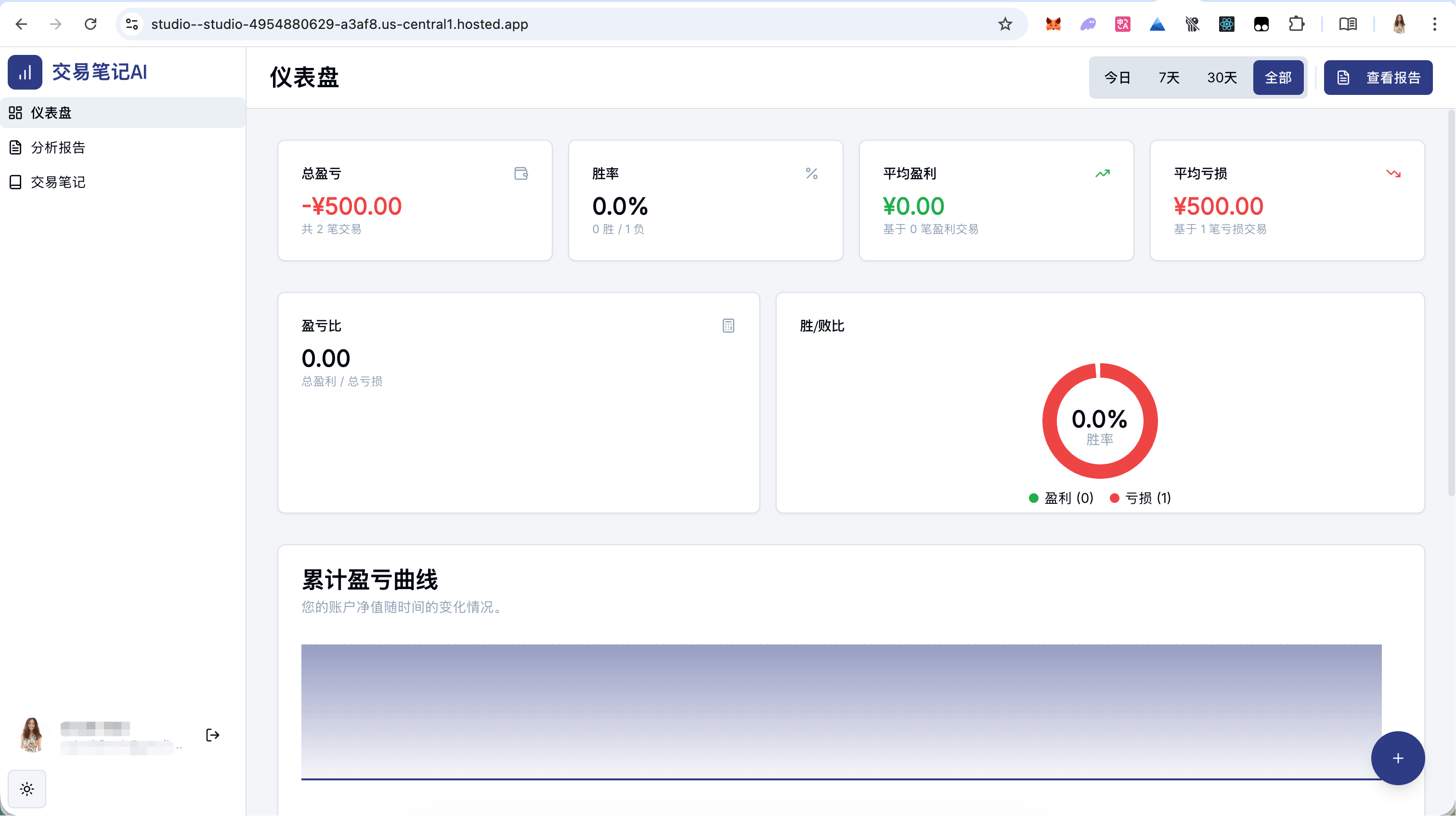Click the calculator icon on 盈亏比 card
The width and height of the screenshot is (1456, 816).
[728, 325]
